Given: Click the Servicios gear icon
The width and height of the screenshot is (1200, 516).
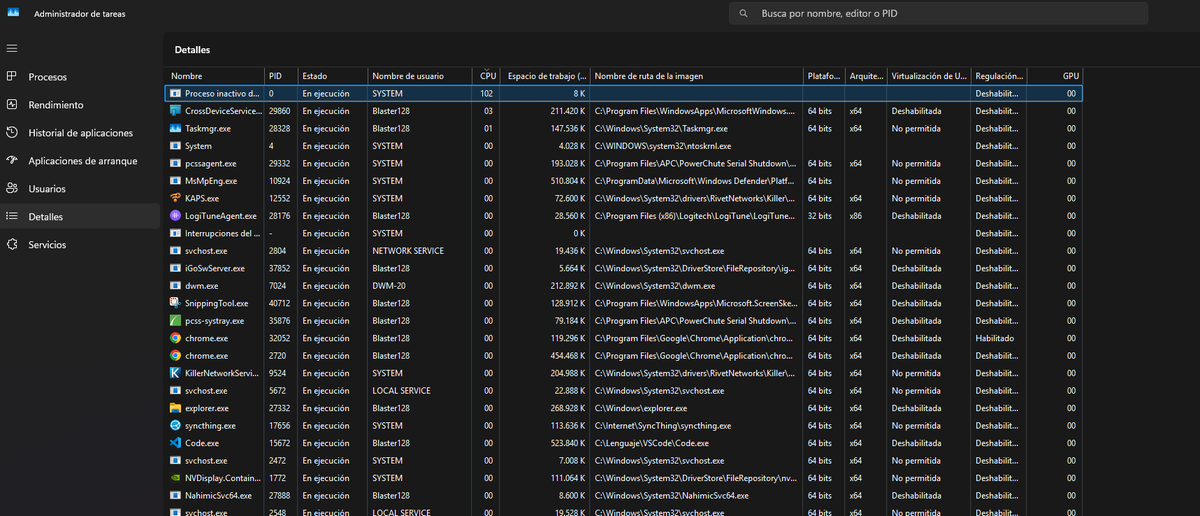Looking at the screenshot, I should (x=12, y=244).
